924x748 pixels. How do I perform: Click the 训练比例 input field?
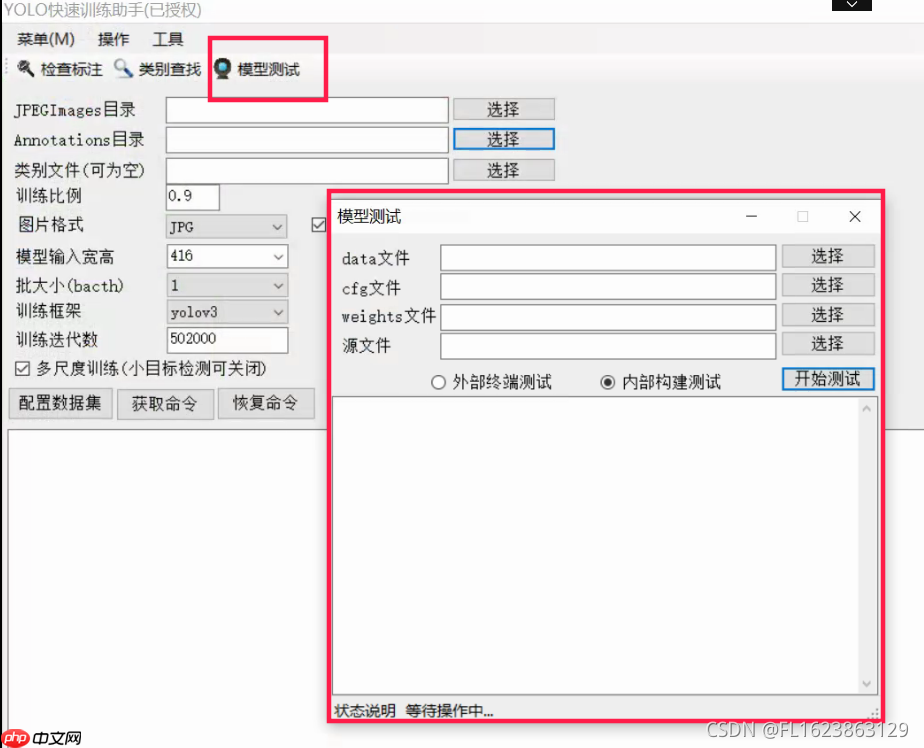(x=191, y=197)
